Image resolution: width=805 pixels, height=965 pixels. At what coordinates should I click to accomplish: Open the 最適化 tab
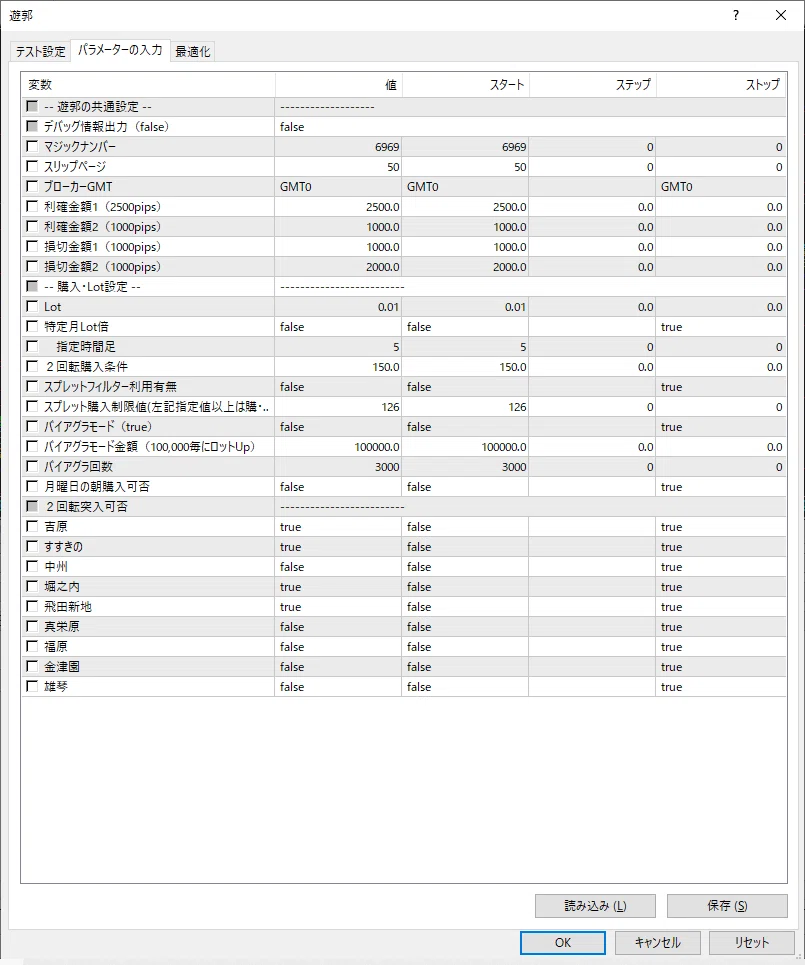[193, 51]
